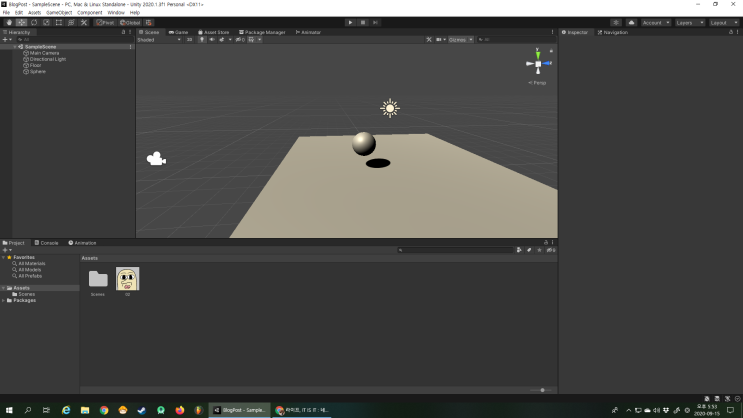Adjust the asset icon size slider
Image resolution: width=743 pixels, height=418 pixels.
542,390
